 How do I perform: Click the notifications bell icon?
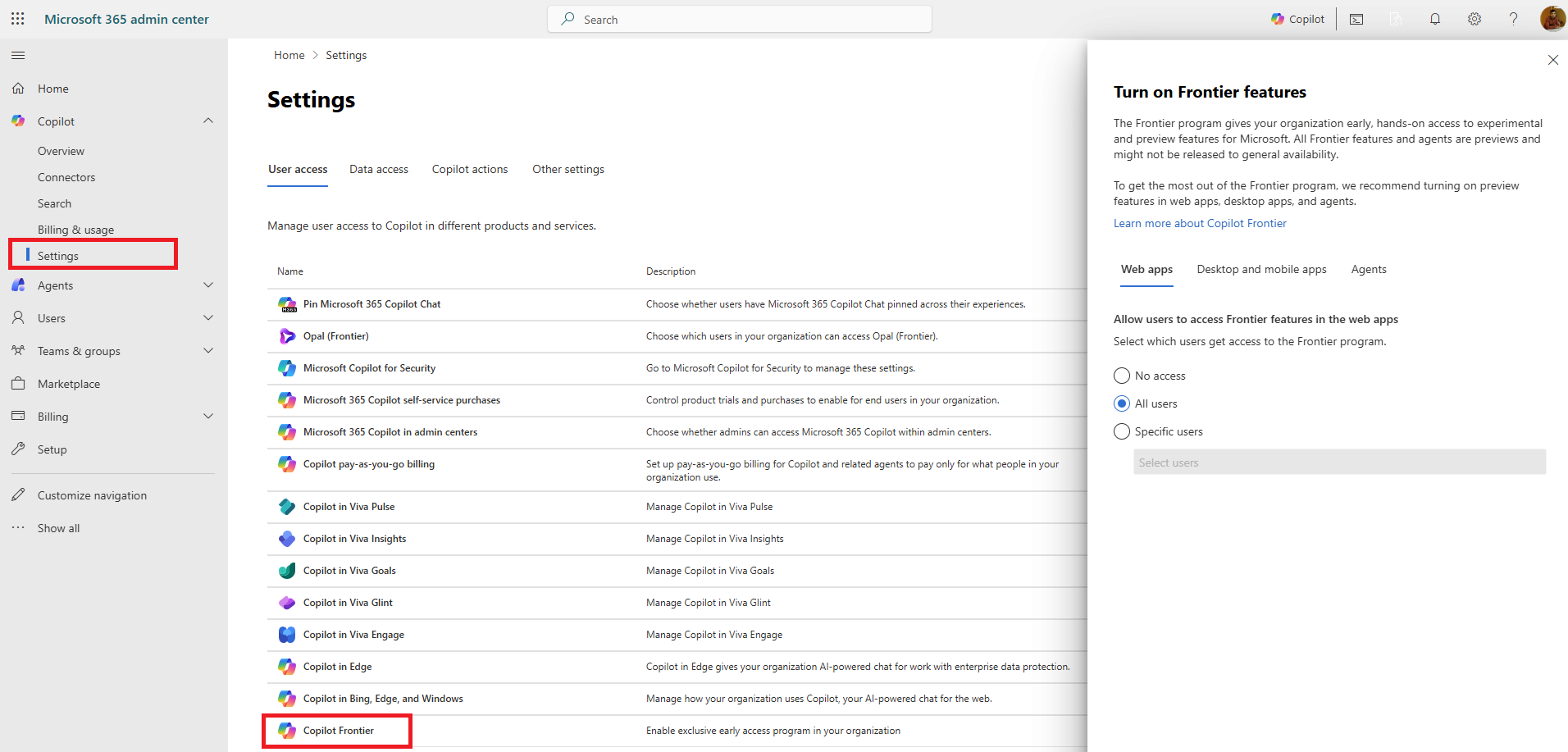(x=1434, y=19)
